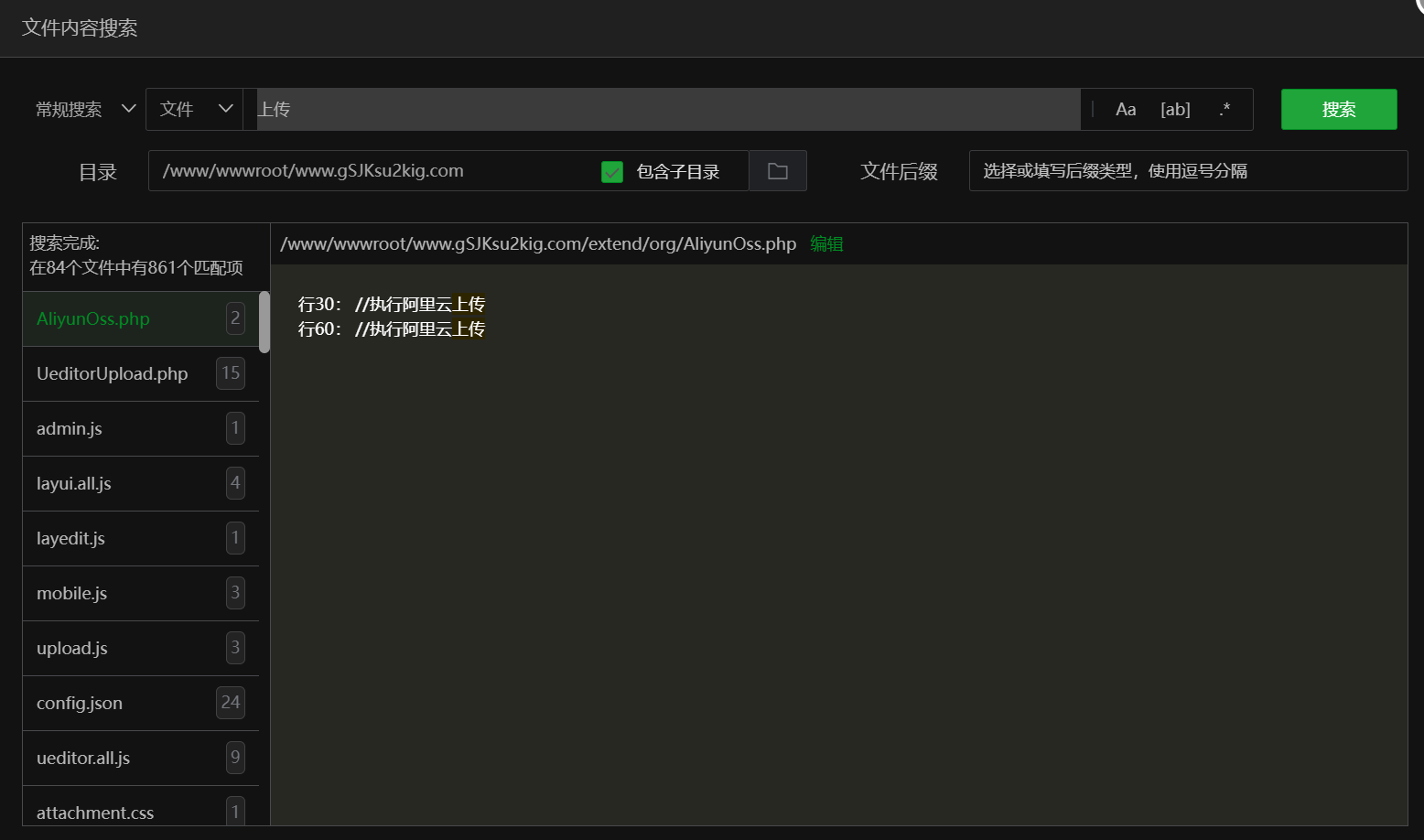Open folder browser icon beside directory
Viewport: 1424px width, 840px height.
(x=777, y=171)
